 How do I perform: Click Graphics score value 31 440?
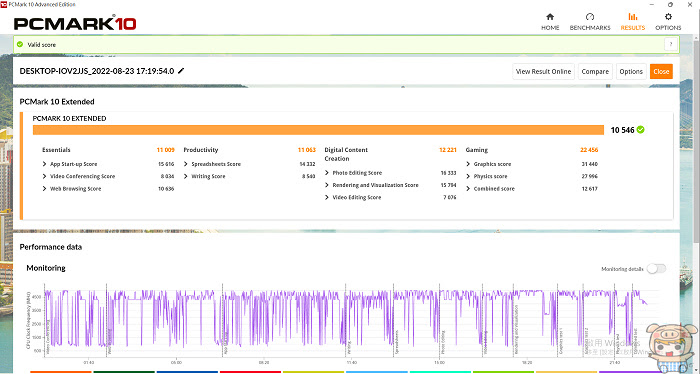click(x=589, y=164)
